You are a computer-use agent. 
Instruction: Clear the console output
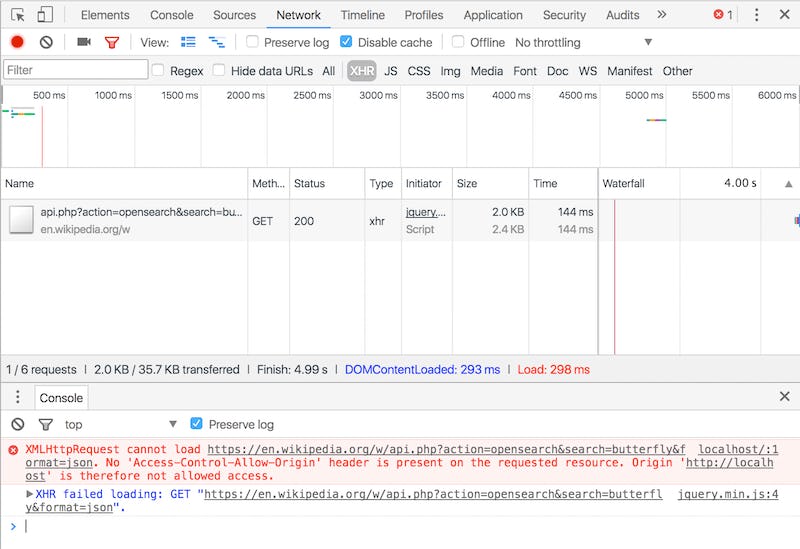coord(18,424)
